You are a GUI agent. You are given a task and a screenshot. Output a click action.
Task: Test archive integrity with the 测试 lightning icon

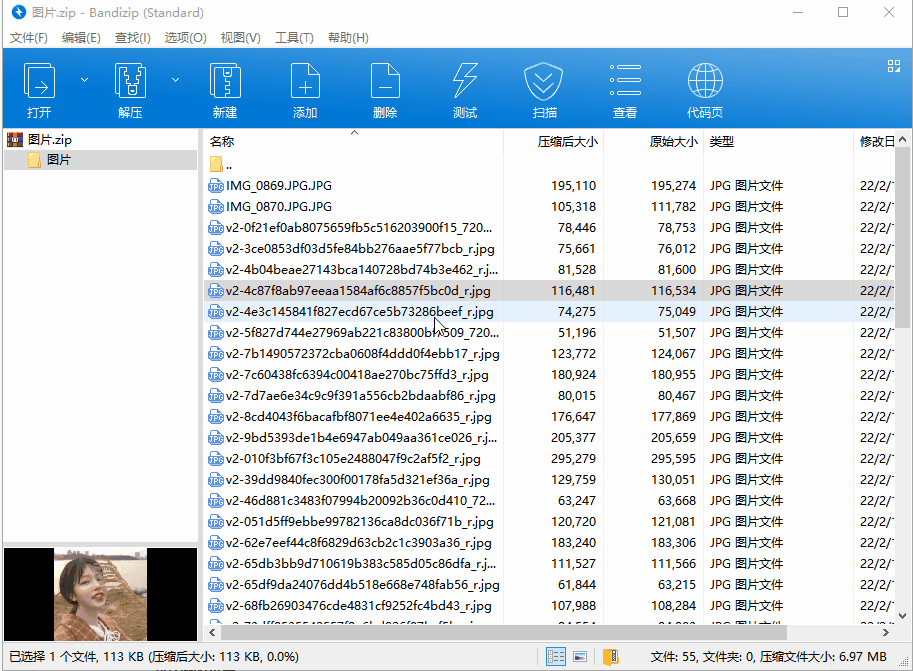(x=464, y=88)
